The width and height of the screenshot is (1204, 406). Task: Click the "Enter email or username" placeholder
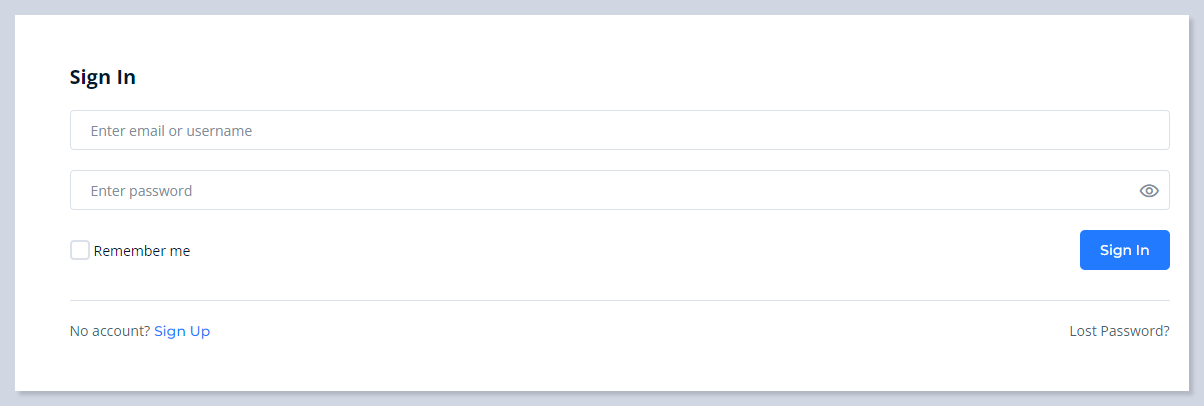click(171, 130)
